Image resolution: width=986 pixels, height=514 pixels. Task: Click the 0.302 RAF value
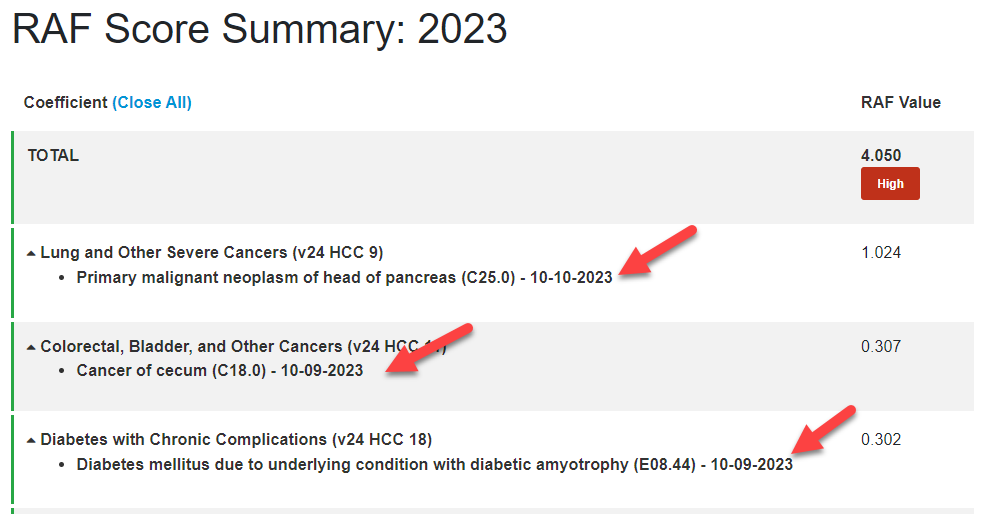[x=881, y=439]
